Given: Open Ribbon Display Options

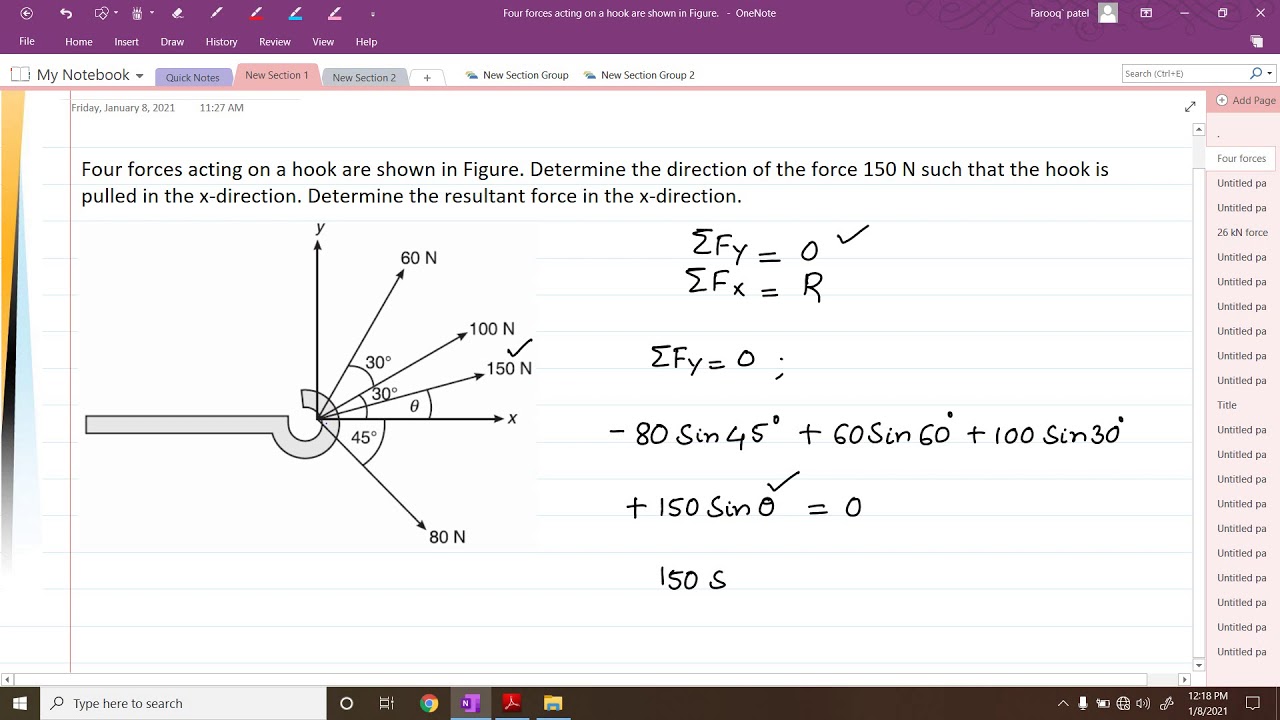Looking at the screenshot, I should (x=1146, y=13).
